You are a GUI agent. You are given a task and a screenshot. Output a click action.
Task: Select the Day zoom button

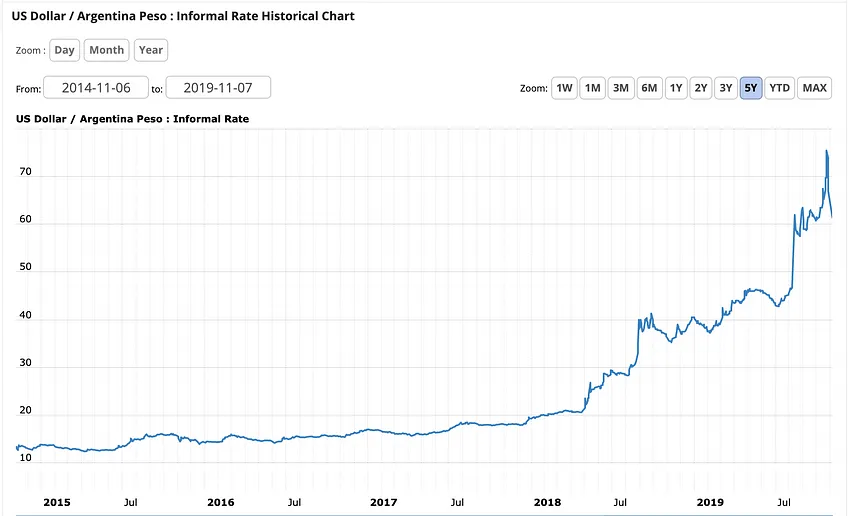coord(64,50)
